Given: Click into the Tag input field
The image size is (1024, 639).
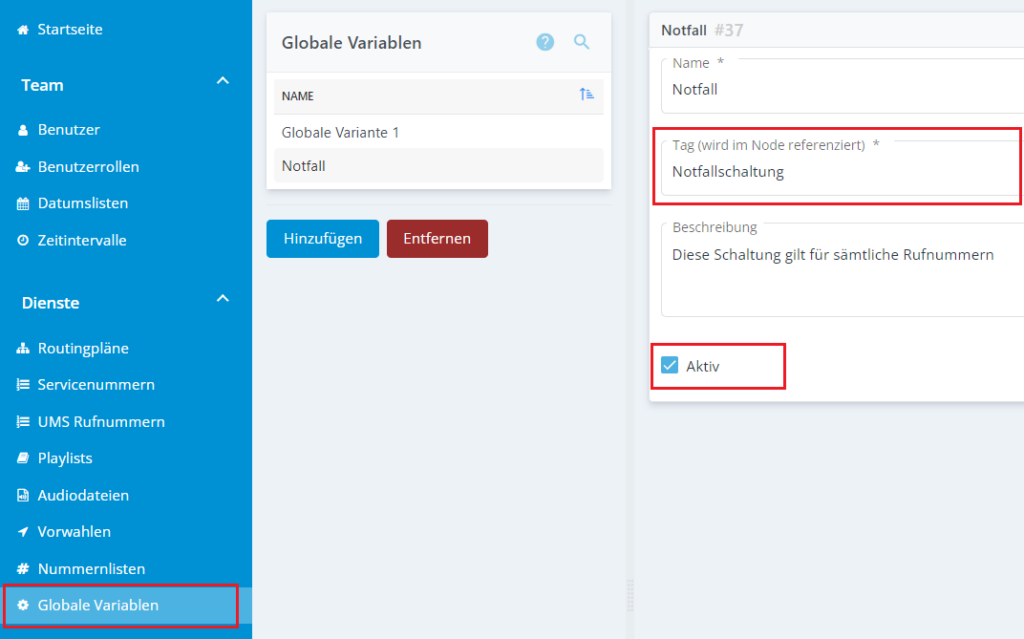Looking at the screenshot, I should [x=840, y=172].
